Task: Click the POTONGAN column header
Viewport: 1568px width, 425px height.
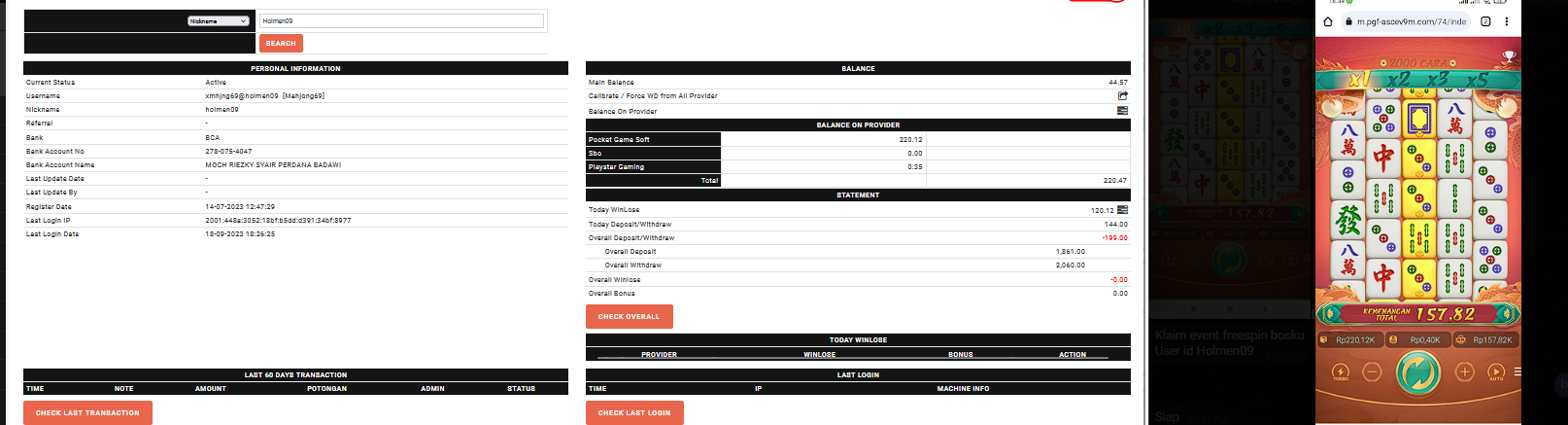Action: [326, 388]
